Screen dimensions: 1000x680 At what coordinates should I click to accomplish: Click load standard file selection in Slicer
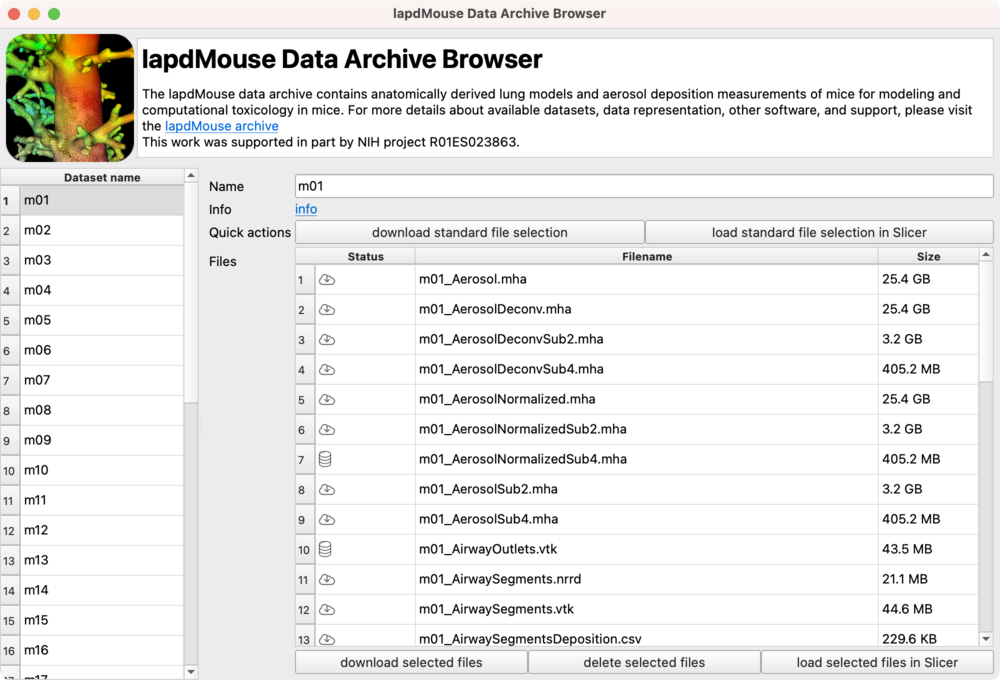tap(819, 232)
